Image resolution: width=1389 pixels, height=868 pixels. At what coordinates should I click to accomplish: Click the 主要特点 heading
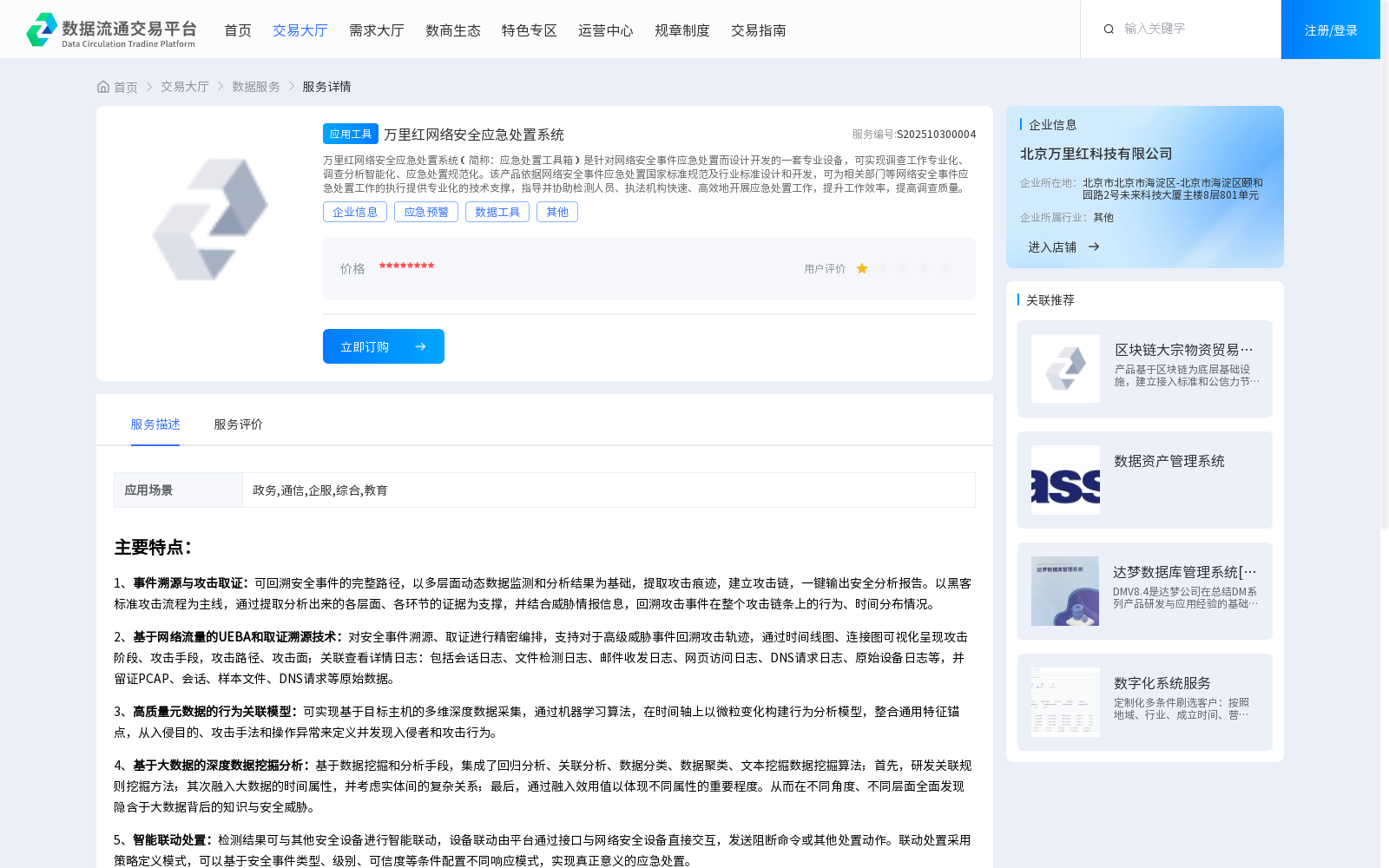click(x=153, y=548)
